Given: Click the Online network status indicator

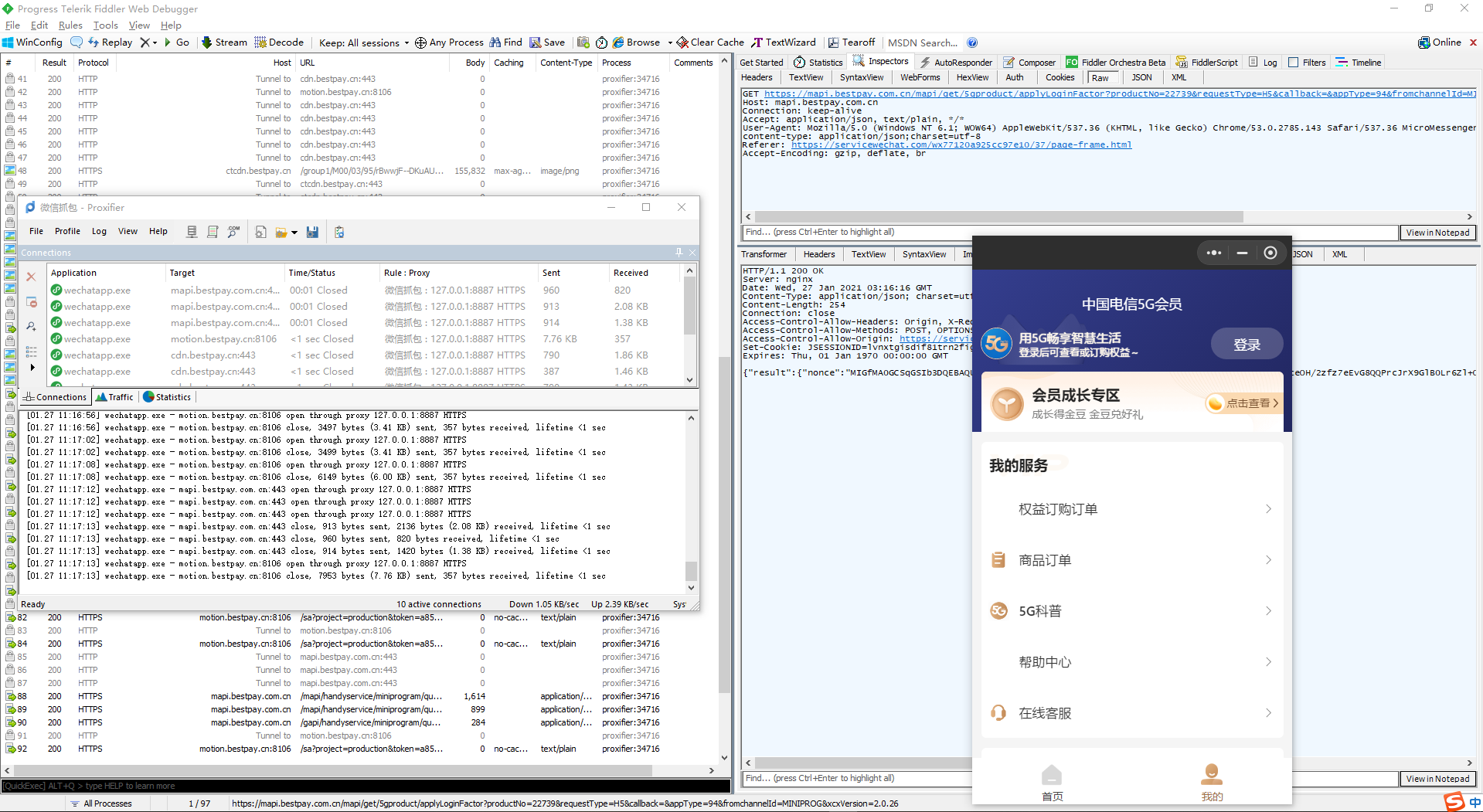Looking at the screenshot, I should coord(1440,42).
